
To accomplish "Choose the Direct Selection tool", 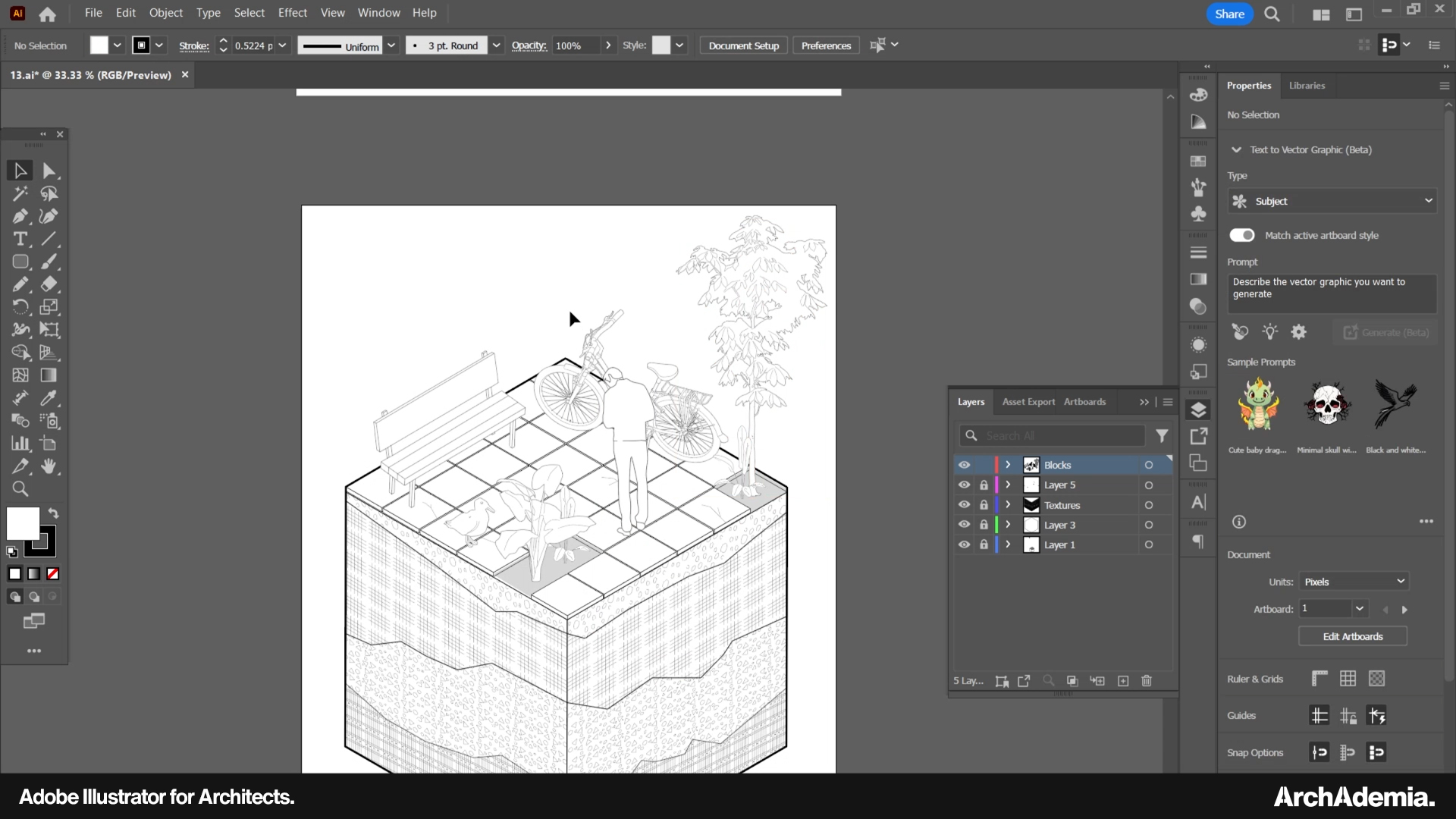I will [49, 171].
